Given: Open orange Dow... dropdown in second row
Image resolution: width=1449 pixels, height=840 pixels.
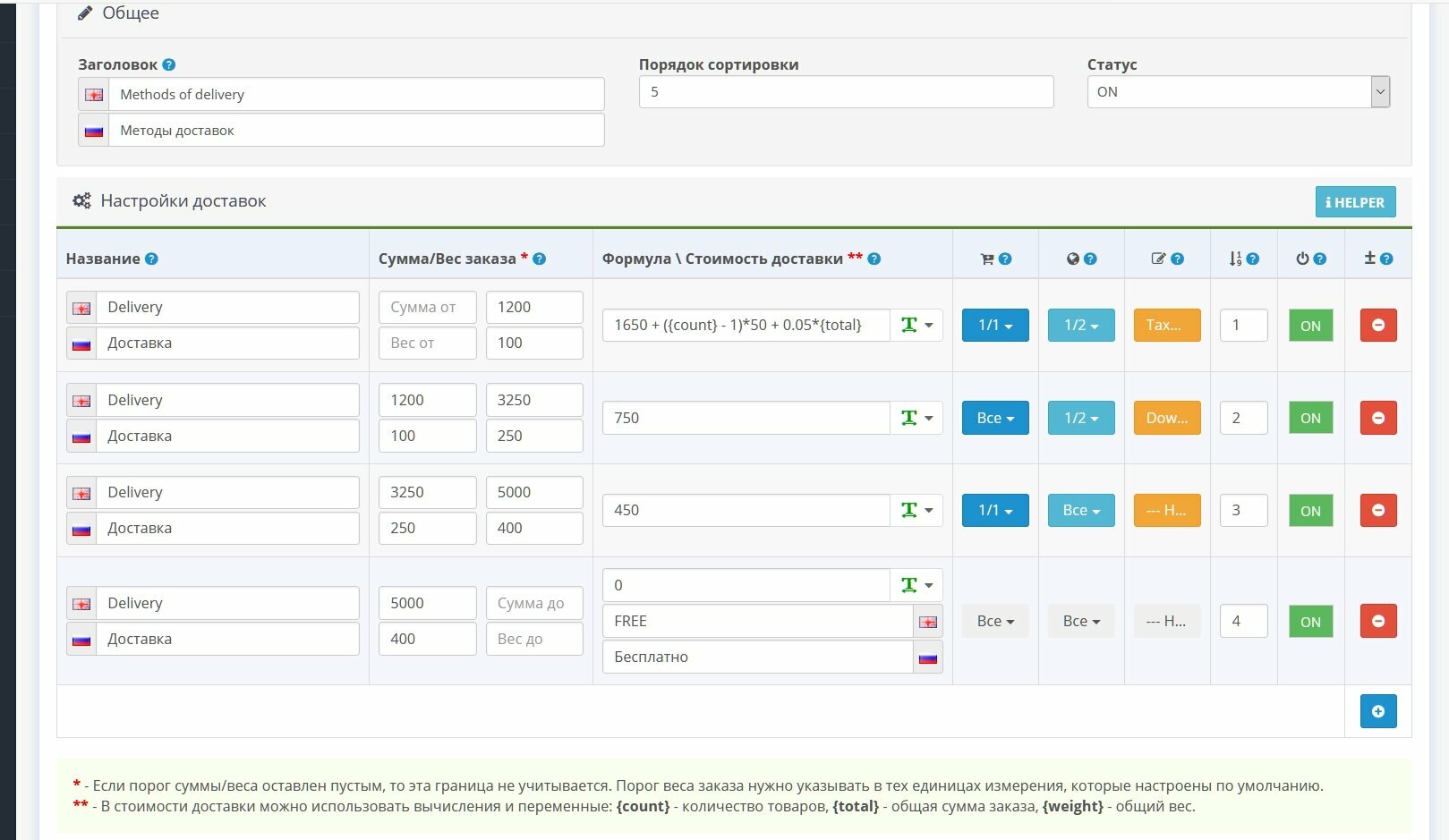Looking at the screenshot, I should click(x=1167, y=418).
